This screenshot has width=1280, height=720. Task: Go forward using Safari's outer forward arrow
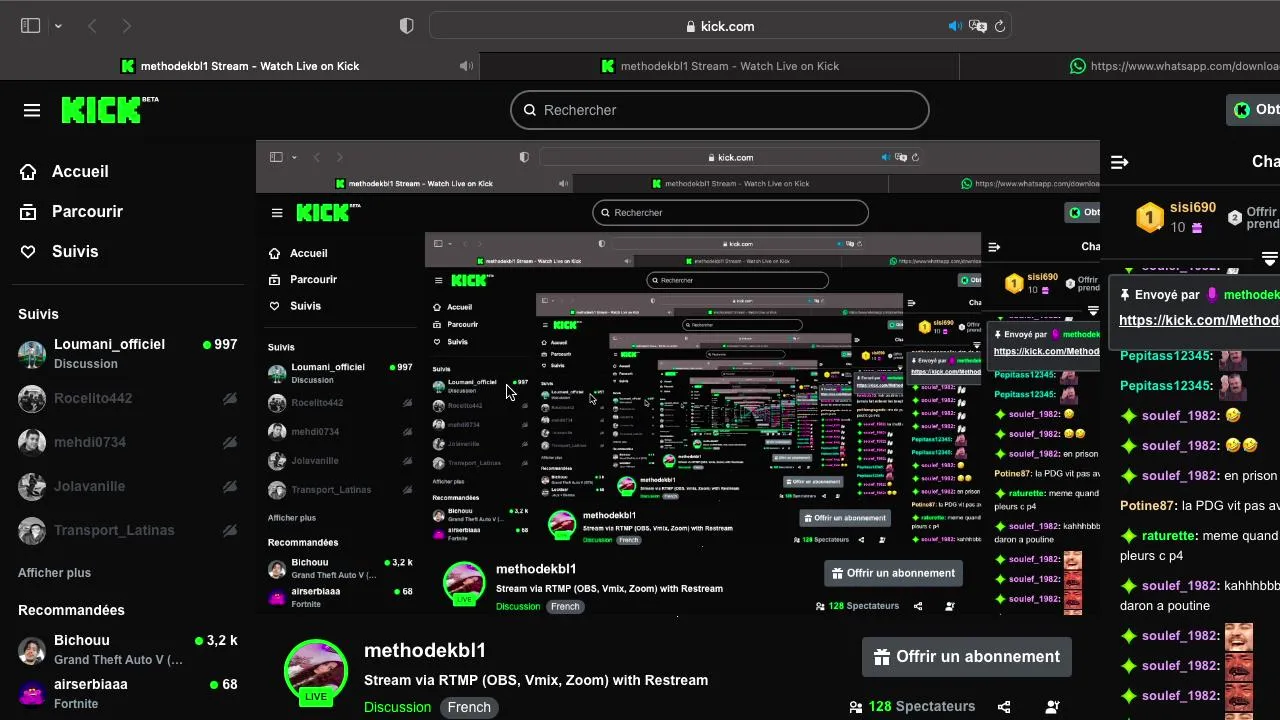pyautogui.click(x=126, y=26)
